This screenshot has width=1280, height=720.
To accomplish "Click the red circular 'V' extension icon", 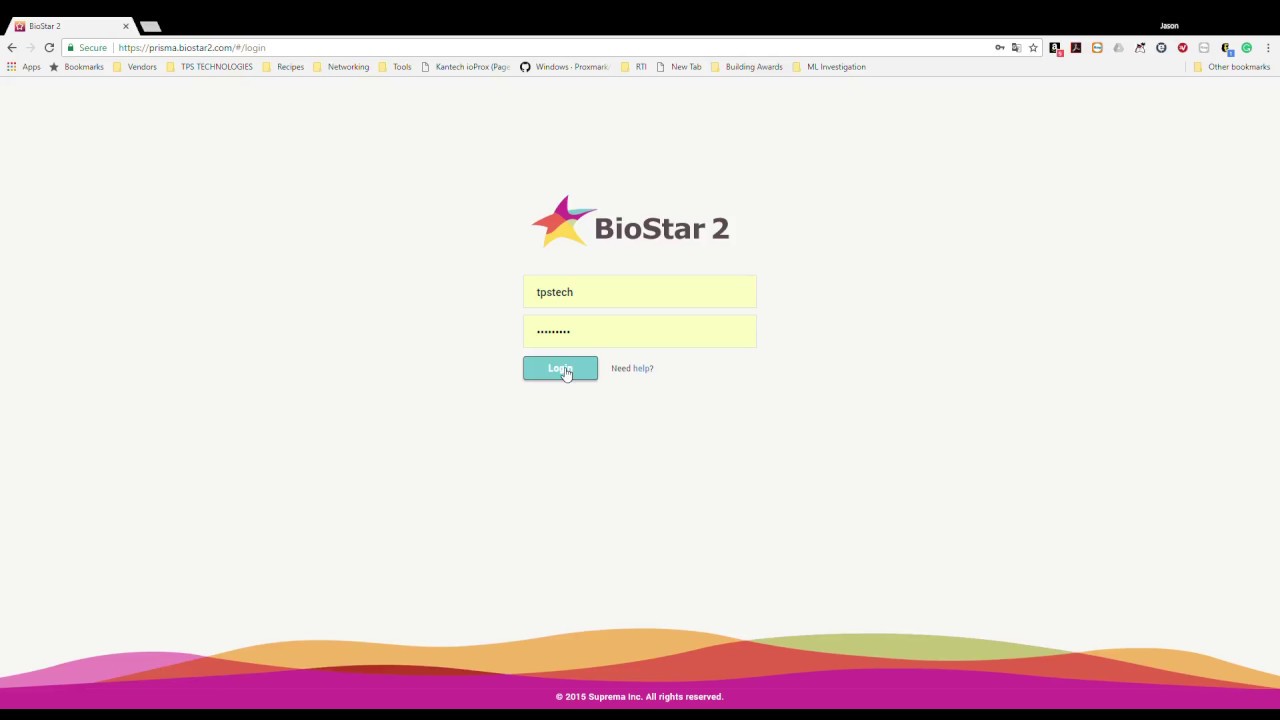I will click(x=1183, y=47).
